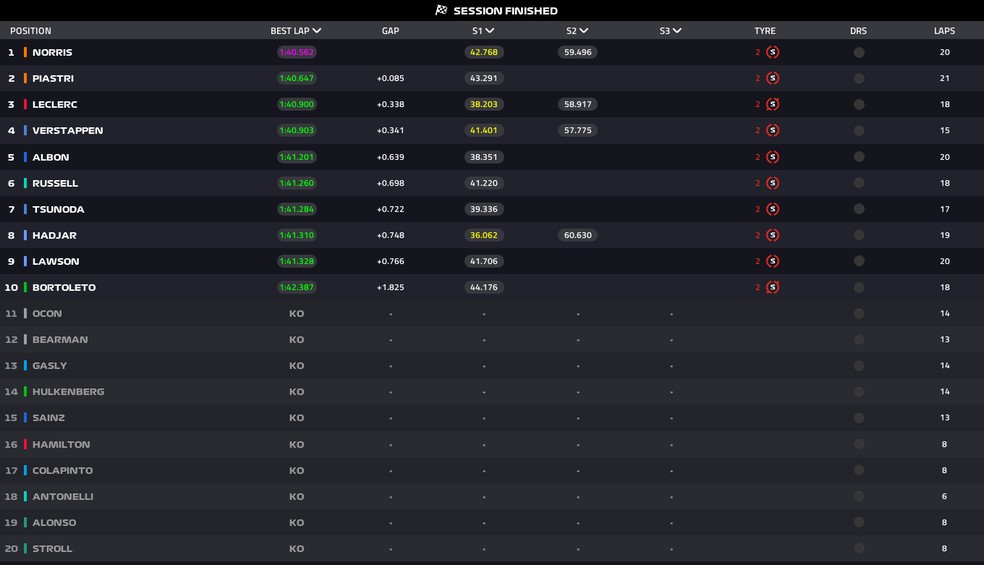Click Leclerc's soft tyre icon
The width and height of the screenshot is (984, 565).
click(773, 104)
